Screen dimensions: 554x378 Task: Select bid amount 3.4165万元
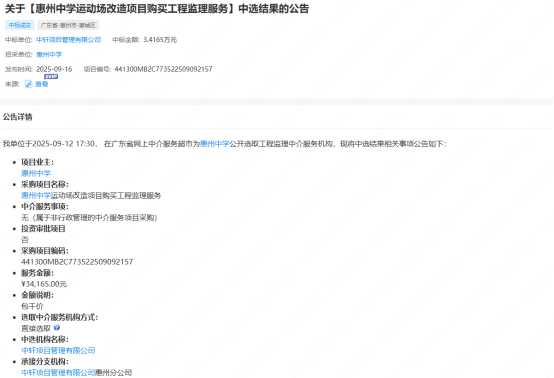click(x=160, y=40)
